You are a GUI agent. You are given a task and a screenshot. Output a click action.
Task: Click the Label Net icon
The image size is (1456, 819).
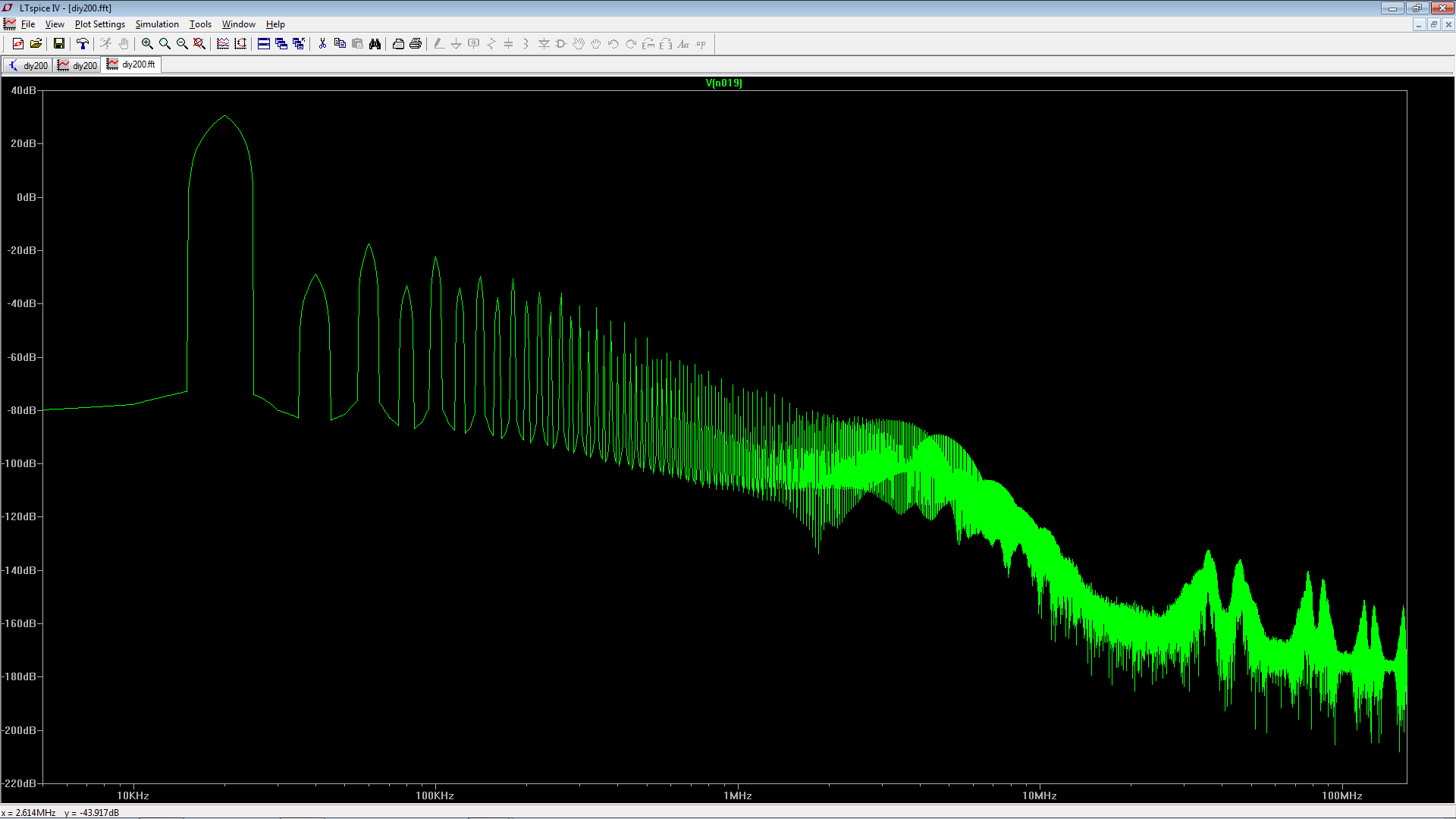[x=474, y=44]
